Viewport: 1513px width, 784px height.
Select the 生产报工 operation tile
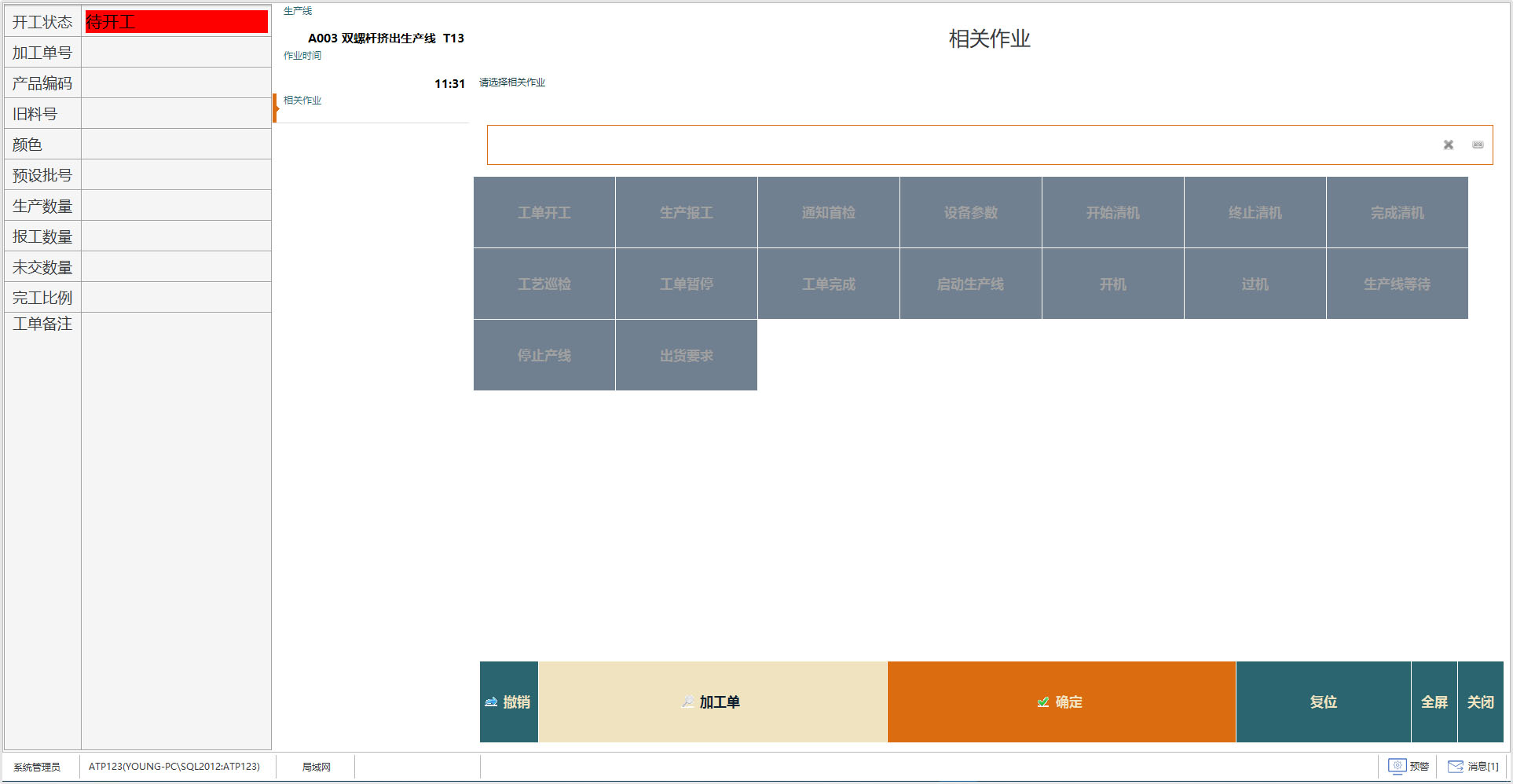[x=686, y=213]
